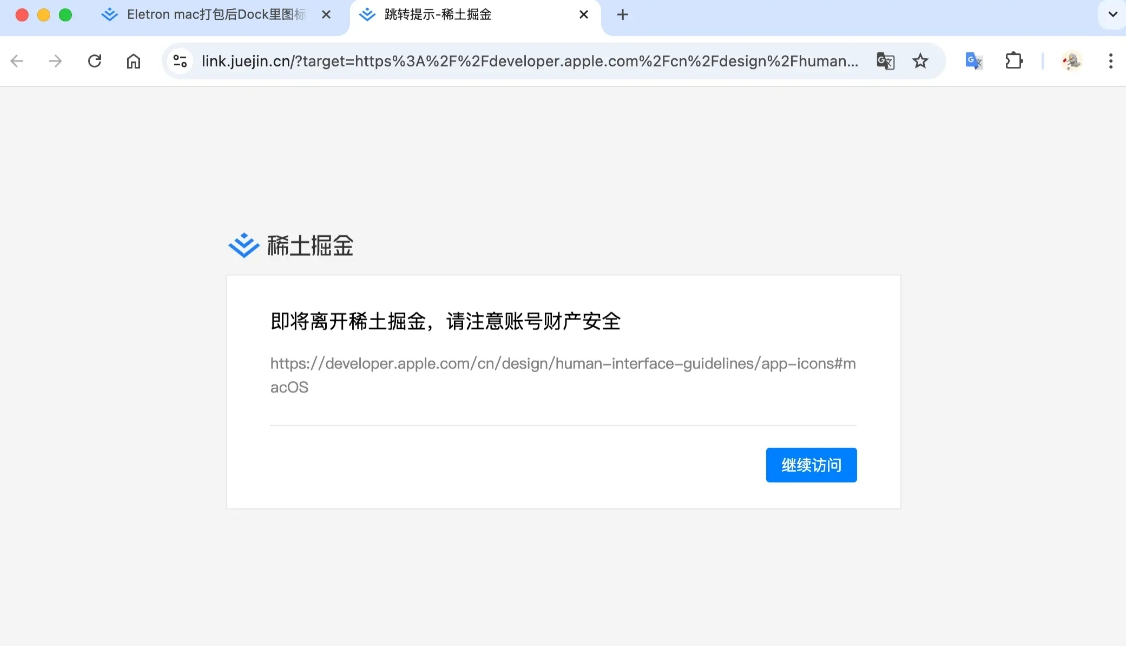
Task: Open the Extensions puzzle menu
Action: click(1014, 61)
